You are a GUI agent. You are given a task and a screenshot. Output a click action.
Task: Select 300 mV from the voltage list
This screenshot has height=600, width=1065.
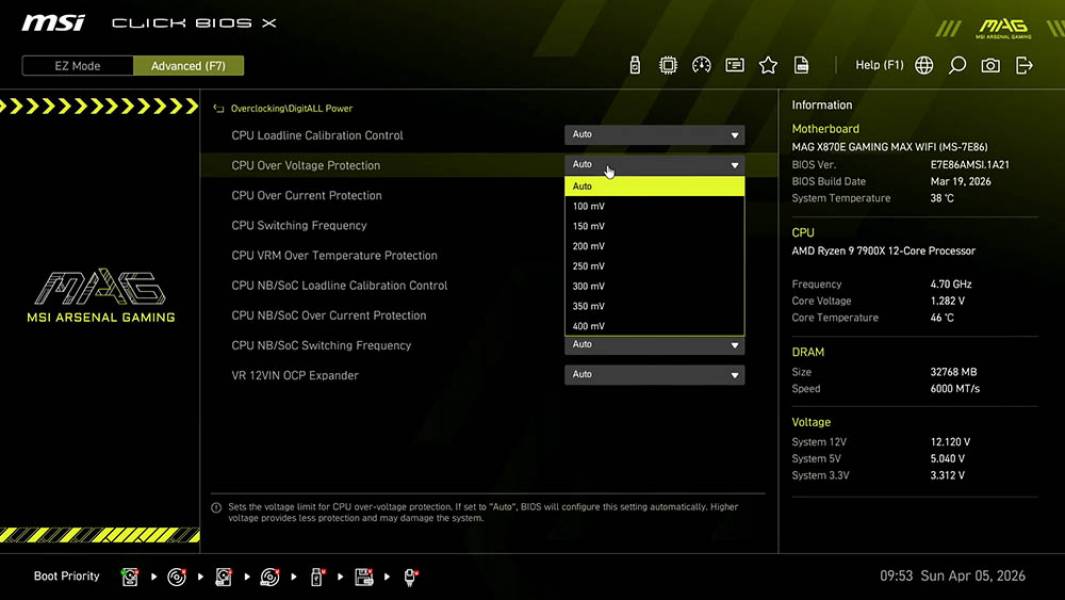coord(655,285)
